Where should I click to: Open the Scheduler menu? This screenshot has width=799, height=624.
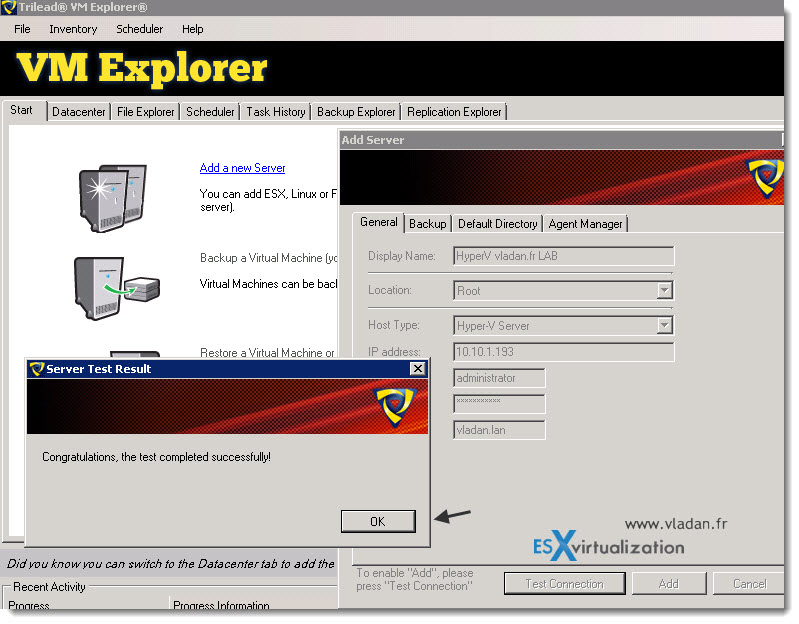tap(139, 29)
